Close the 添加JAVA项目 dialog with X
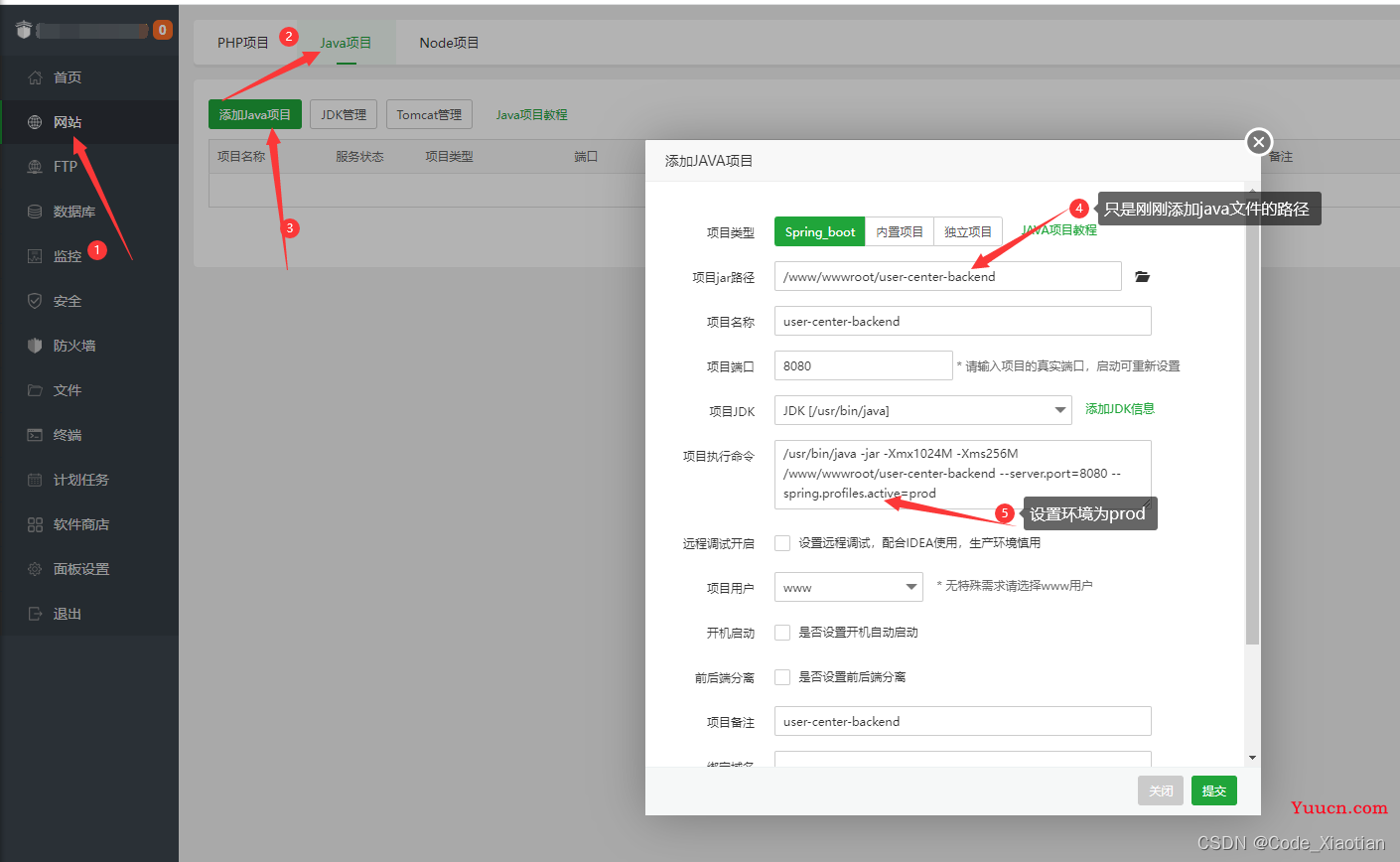1400x862 pixels. [x=1259, y=142]
